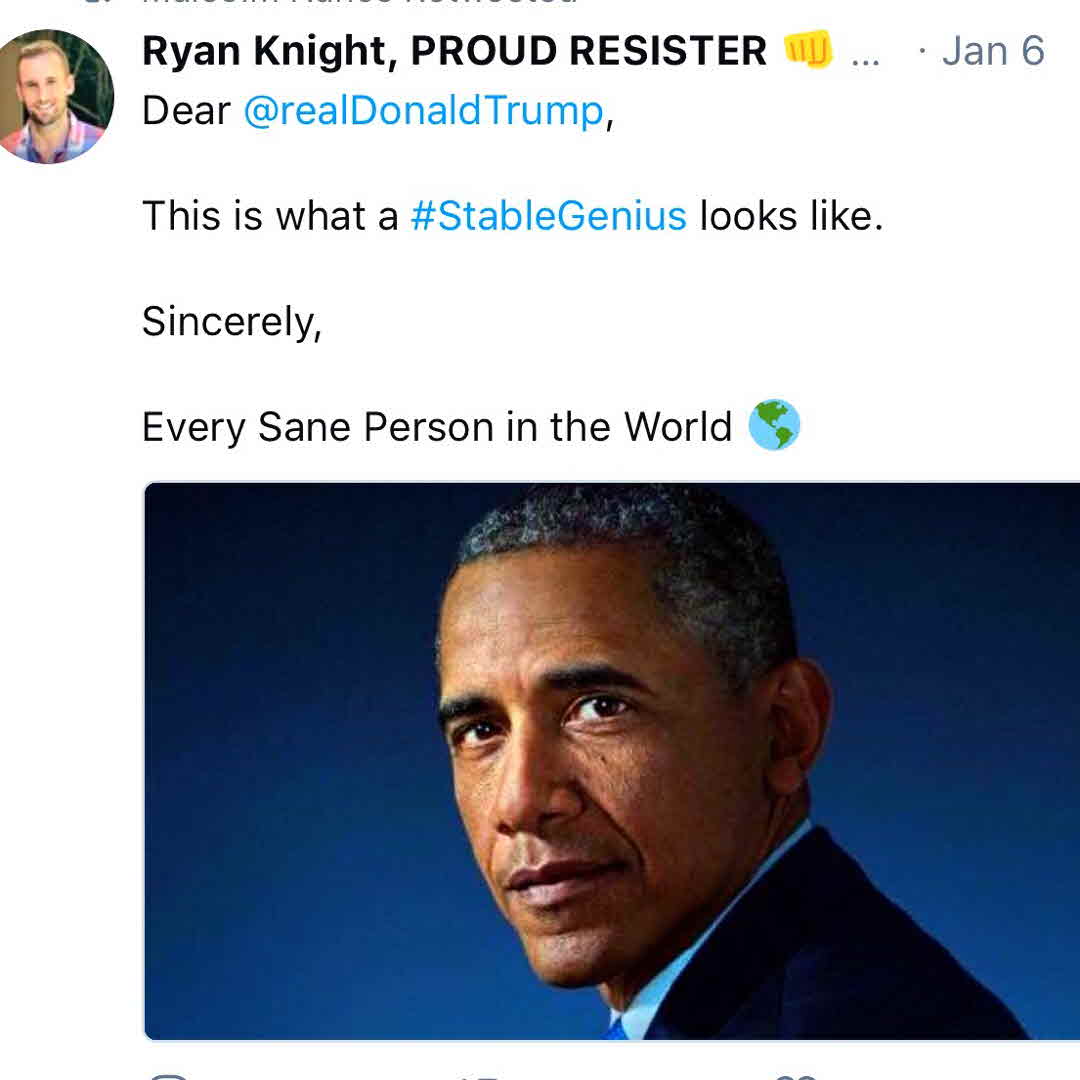Viewport: 1080px width, 1080px height.
Task: Click the truncated handle ellipsis after name
Action: point(865,53)
